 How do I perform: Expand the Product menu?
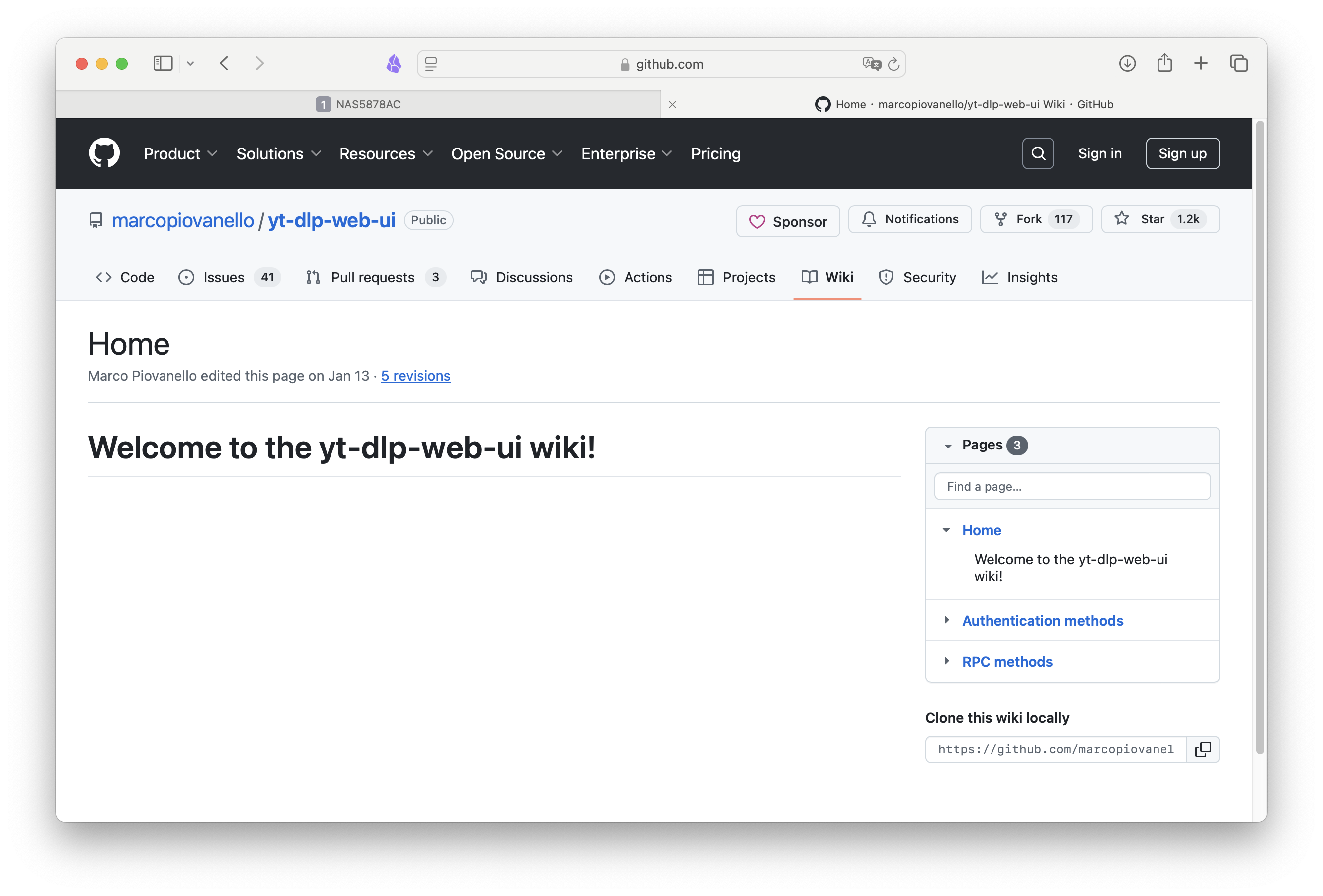[x=180, y=153]
